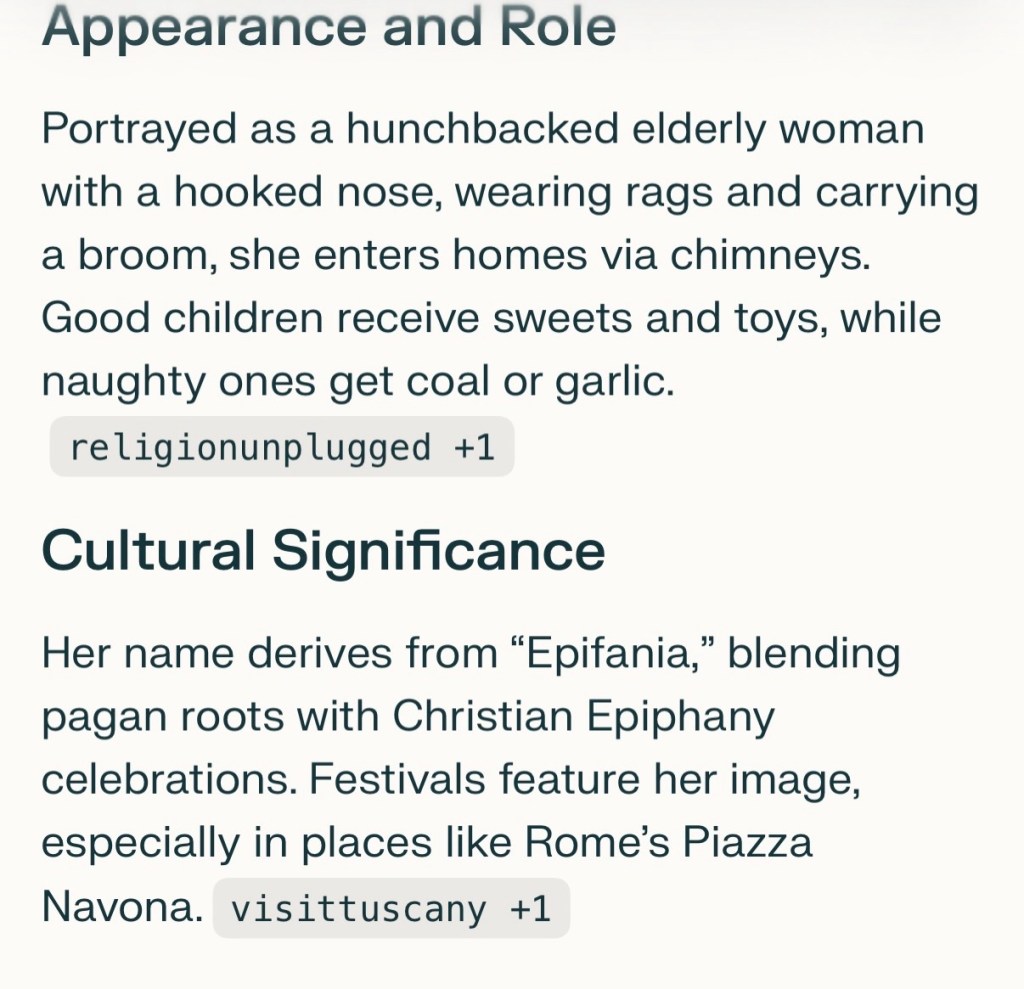
Task: Click the word "Piazza" in the paragraph
Action: (747, 843)
